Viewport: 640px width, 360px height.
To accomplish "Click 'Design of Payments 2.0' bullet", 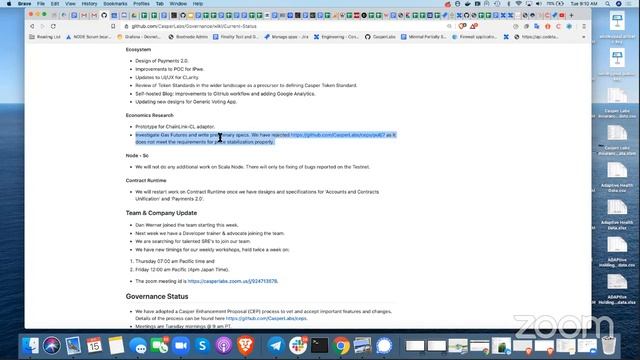I will [x=162, y=61].
